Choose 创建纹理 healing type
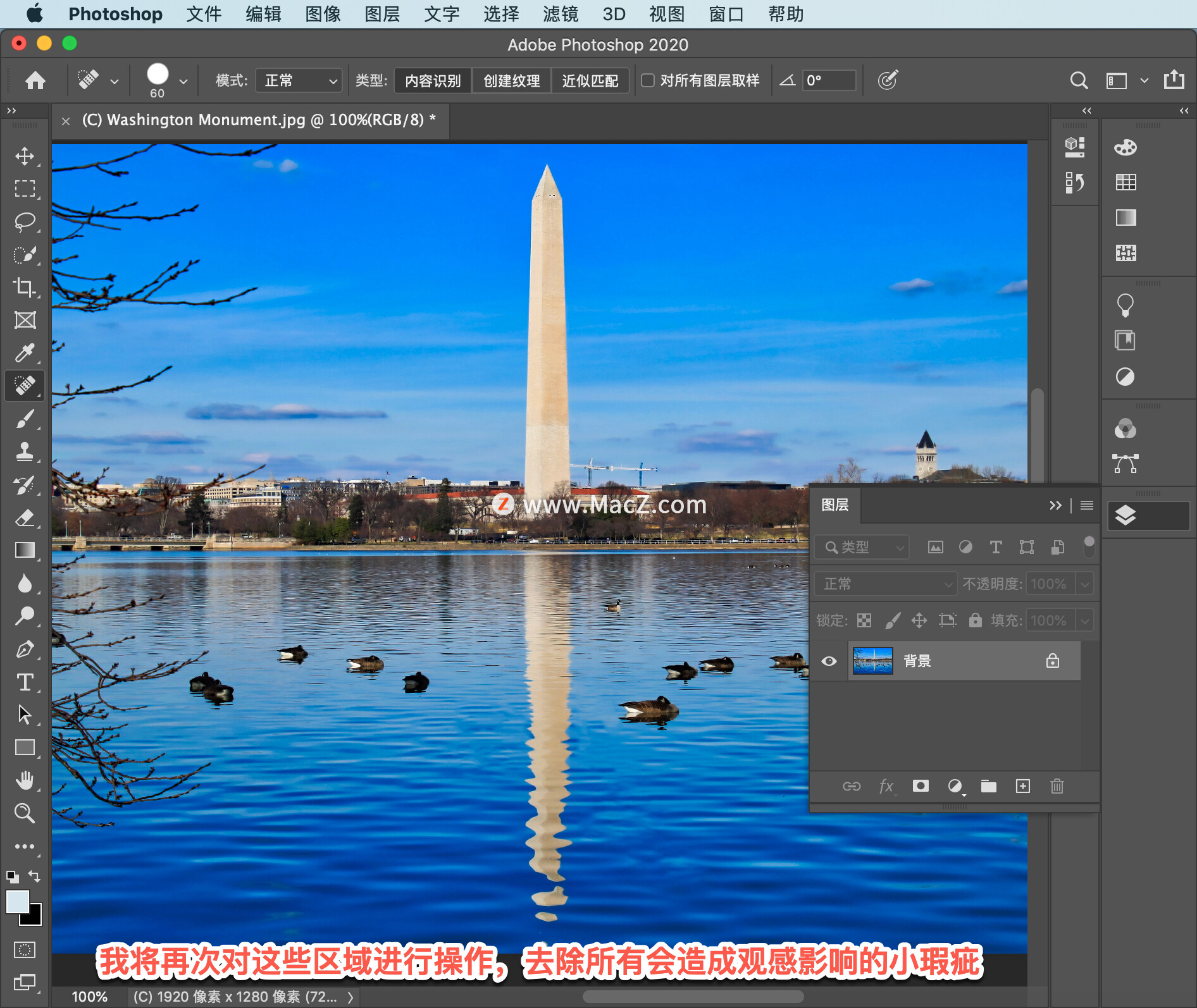 click(511, 81)
